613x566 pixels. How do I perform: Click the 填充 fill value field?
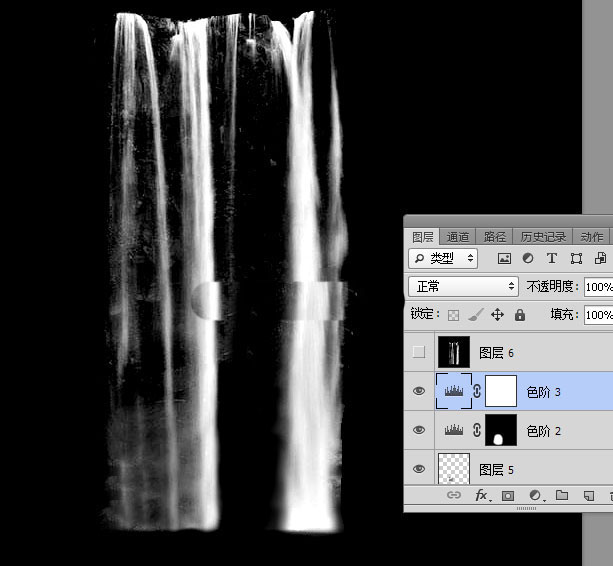599,315
